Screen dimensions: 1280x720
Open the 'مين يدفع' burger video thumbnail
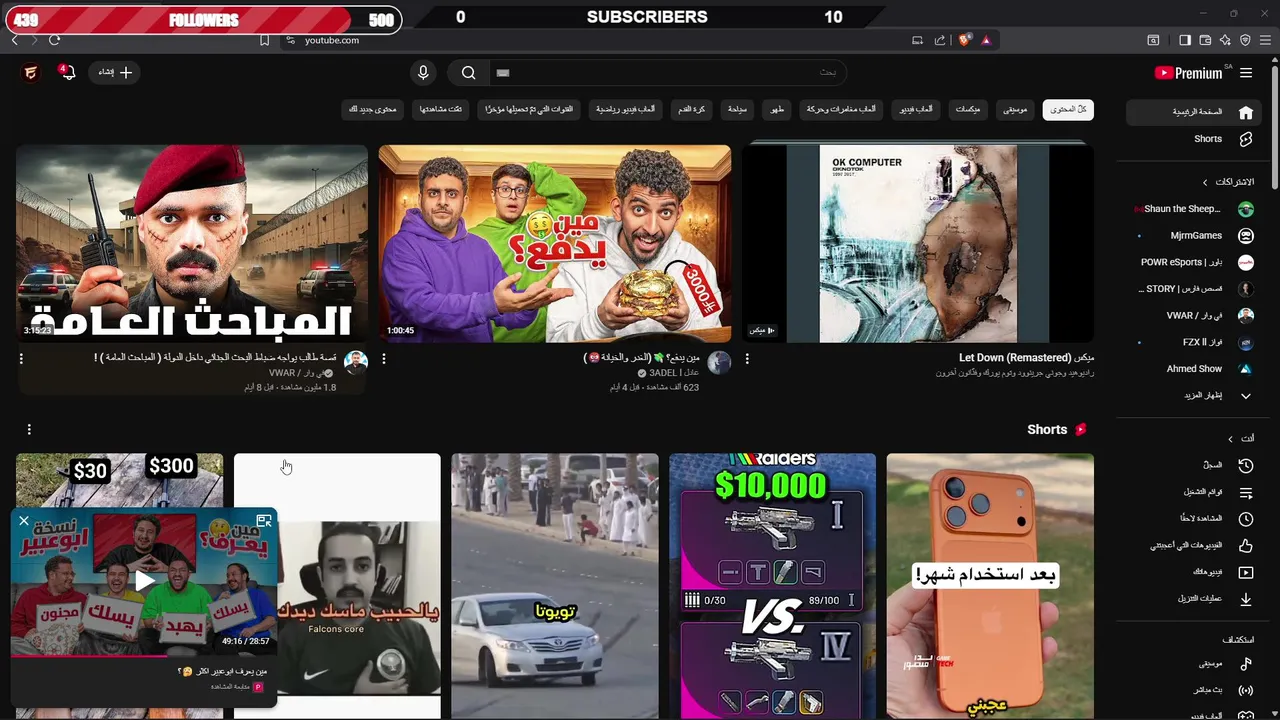pyautogui.click(x=555, y=244)
